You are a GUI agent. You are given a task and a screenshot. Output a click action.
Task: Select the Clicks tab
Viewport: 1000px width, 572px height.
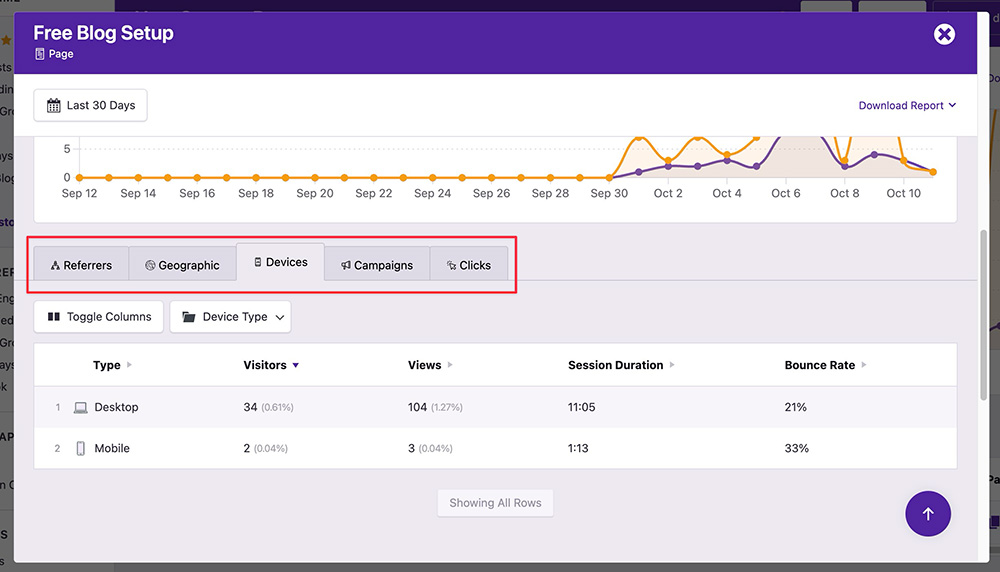[468, 265]
